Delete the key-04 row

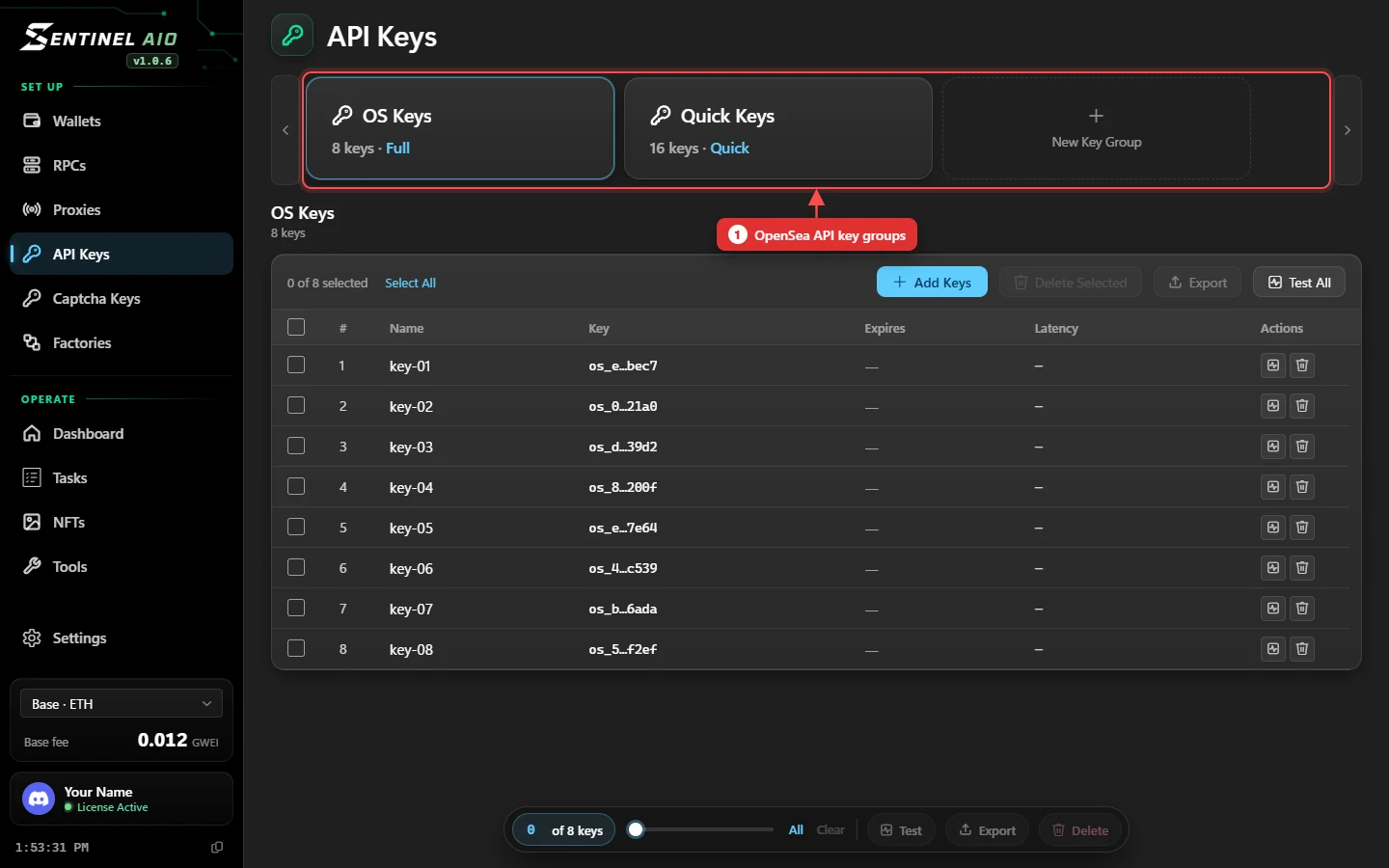(x=1302, y=487)
